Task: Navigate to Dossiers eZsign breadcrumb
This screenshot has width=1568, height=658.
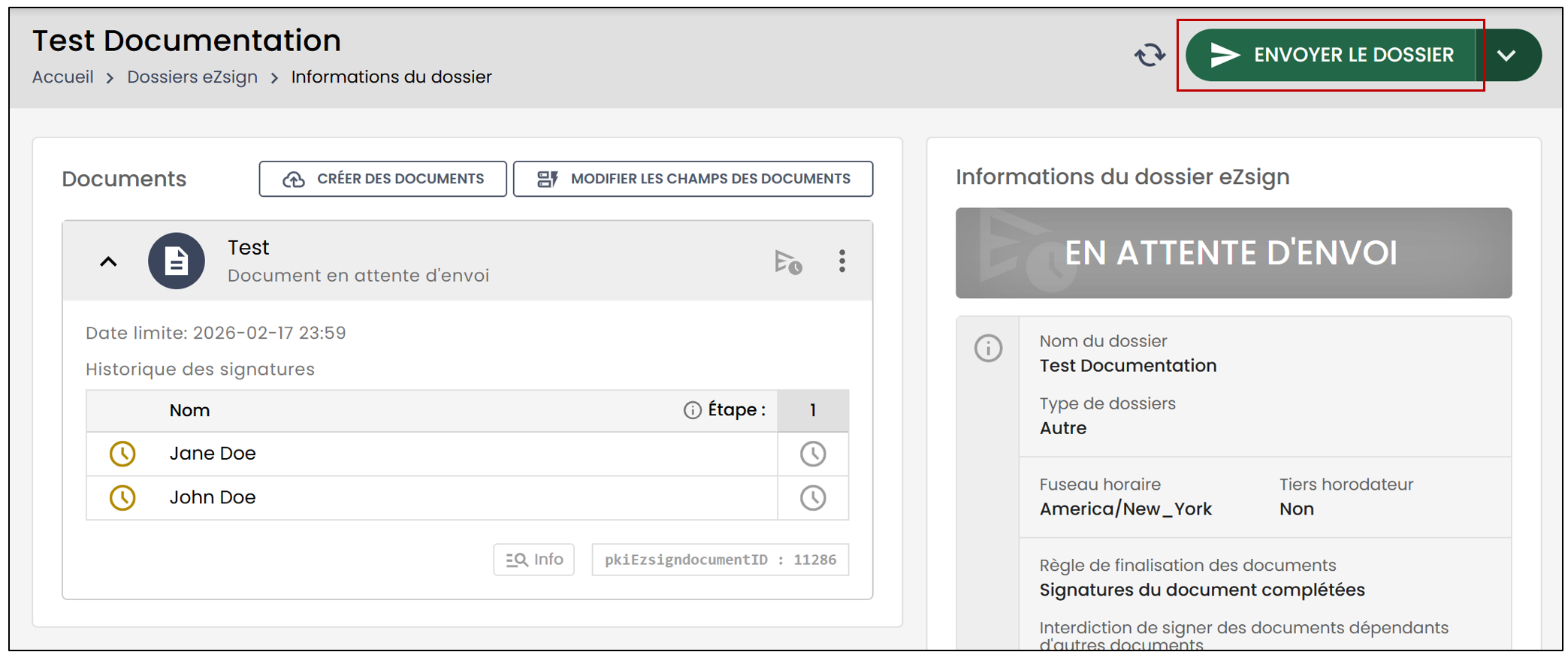Action: click(192, 77)
